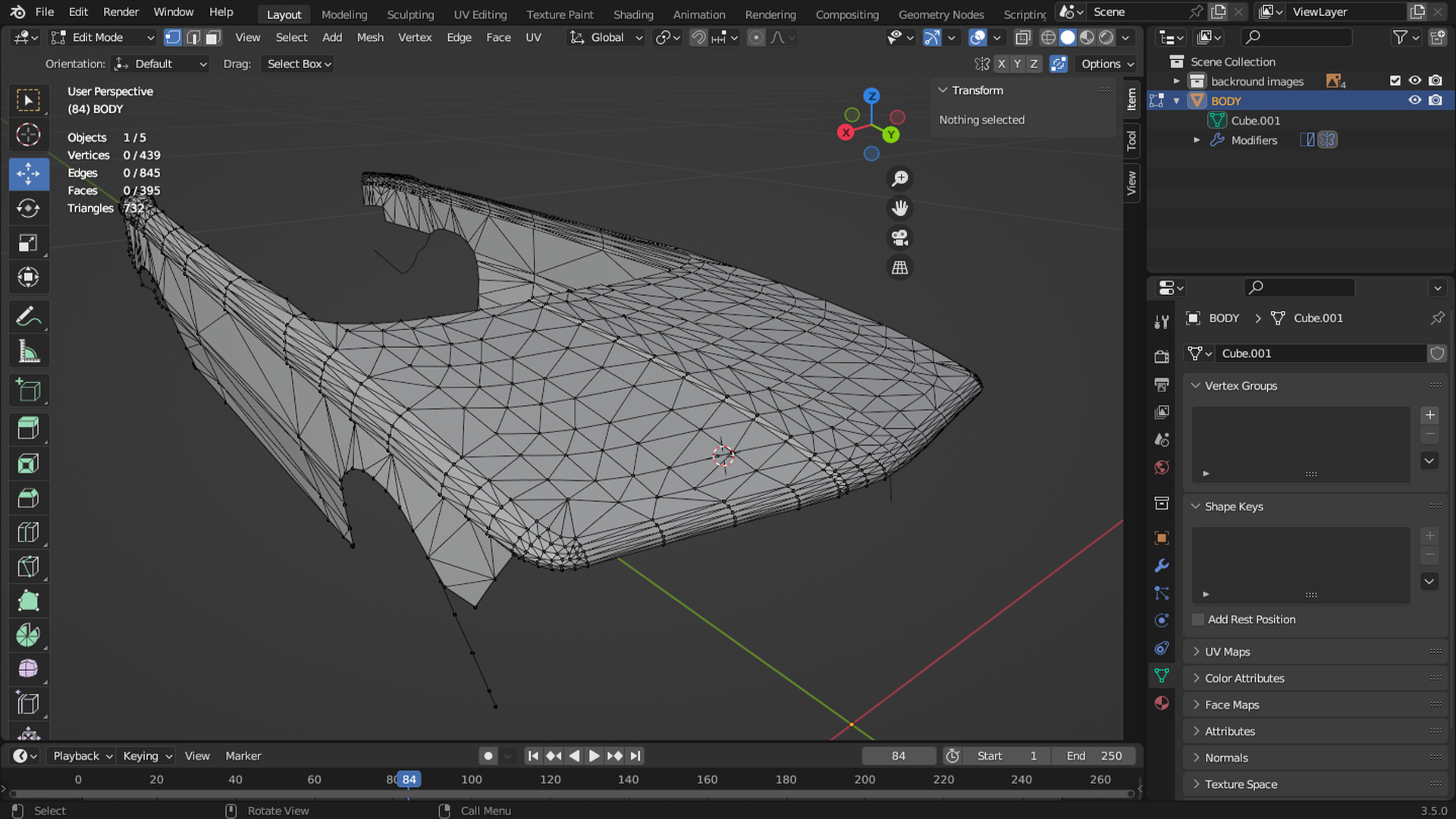Uncheck background images collection exclude checkbox
The width and height of the screenshot is (1456, 819).
coord(1395,80)
